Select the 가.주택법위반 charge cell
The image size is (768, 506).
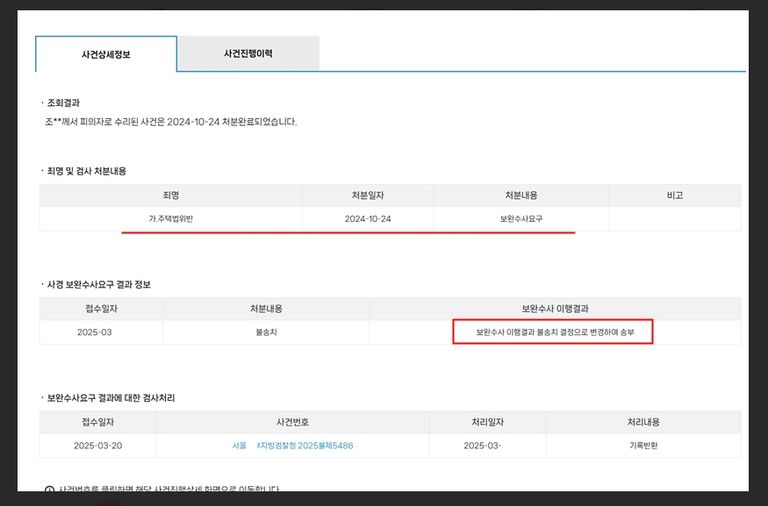pos(170,219)
